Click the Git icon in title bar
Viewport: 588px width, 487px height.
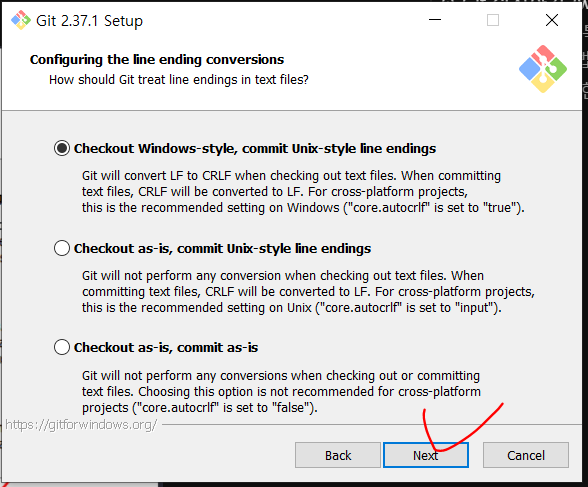point(21,20)
